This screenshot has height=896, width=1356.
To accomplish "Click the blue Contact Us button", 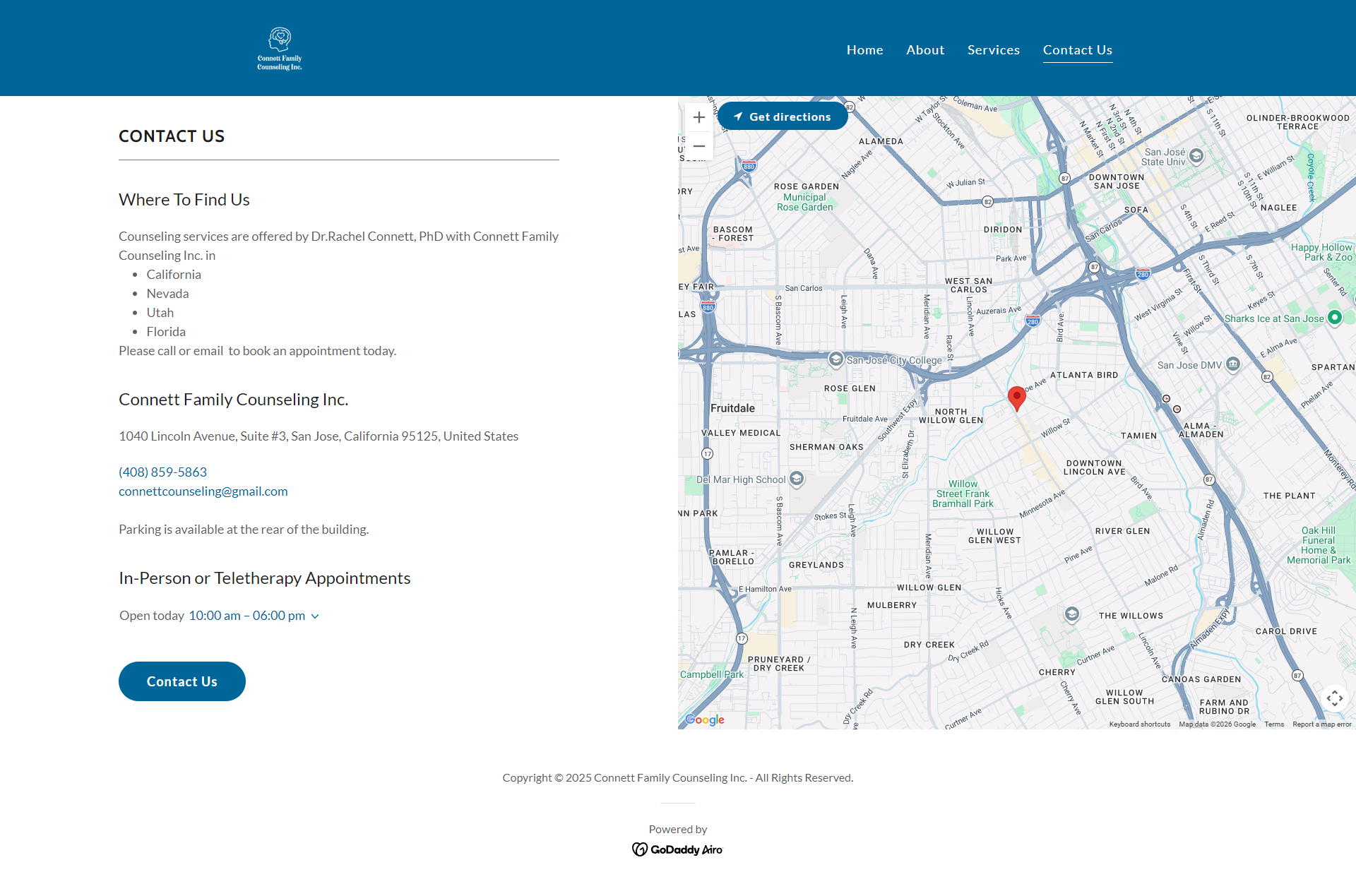I will point(182,681).
